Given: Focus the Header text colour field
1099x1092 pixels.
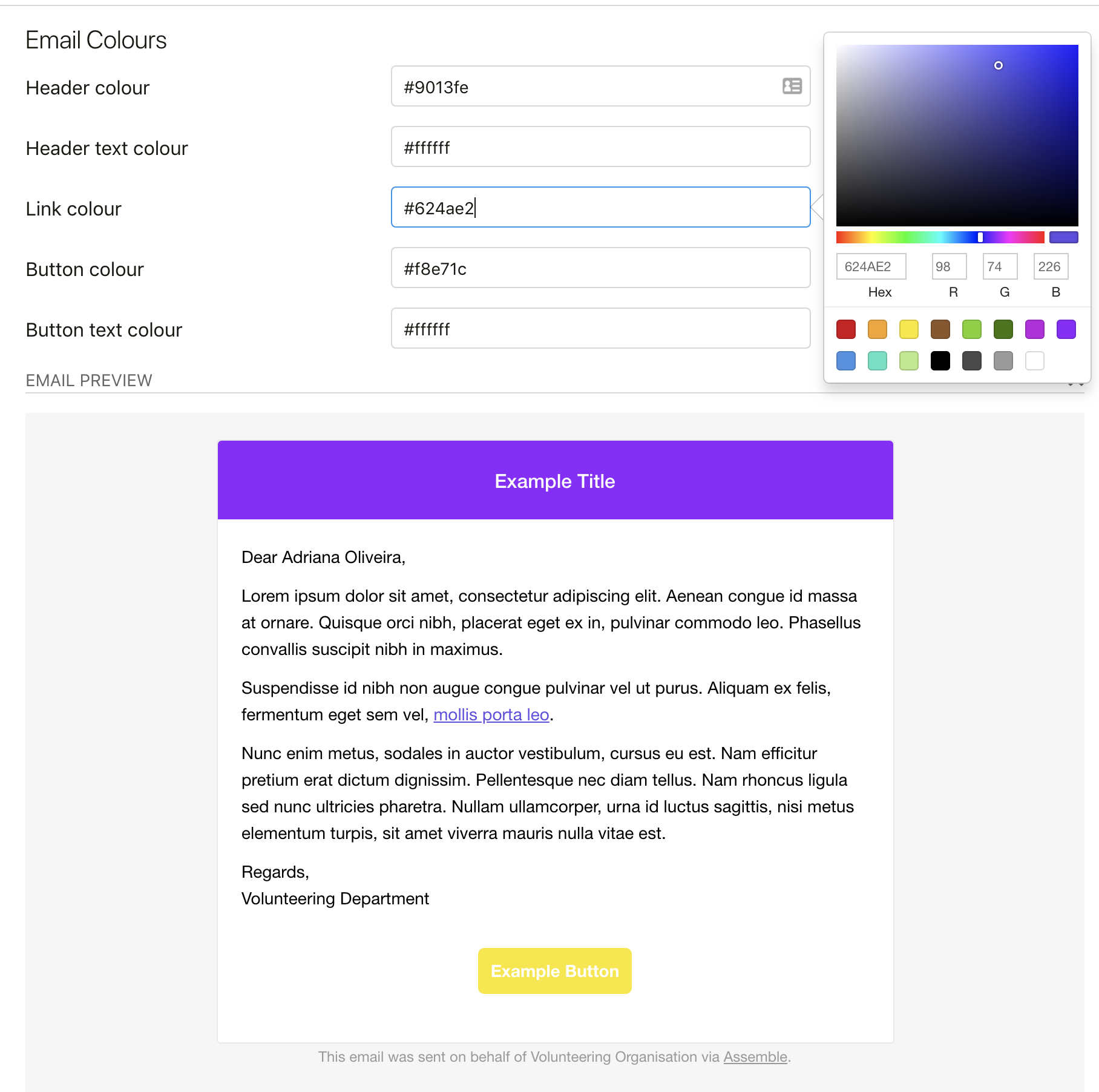Looking at the screenshot, I should (x=601, y=146).
